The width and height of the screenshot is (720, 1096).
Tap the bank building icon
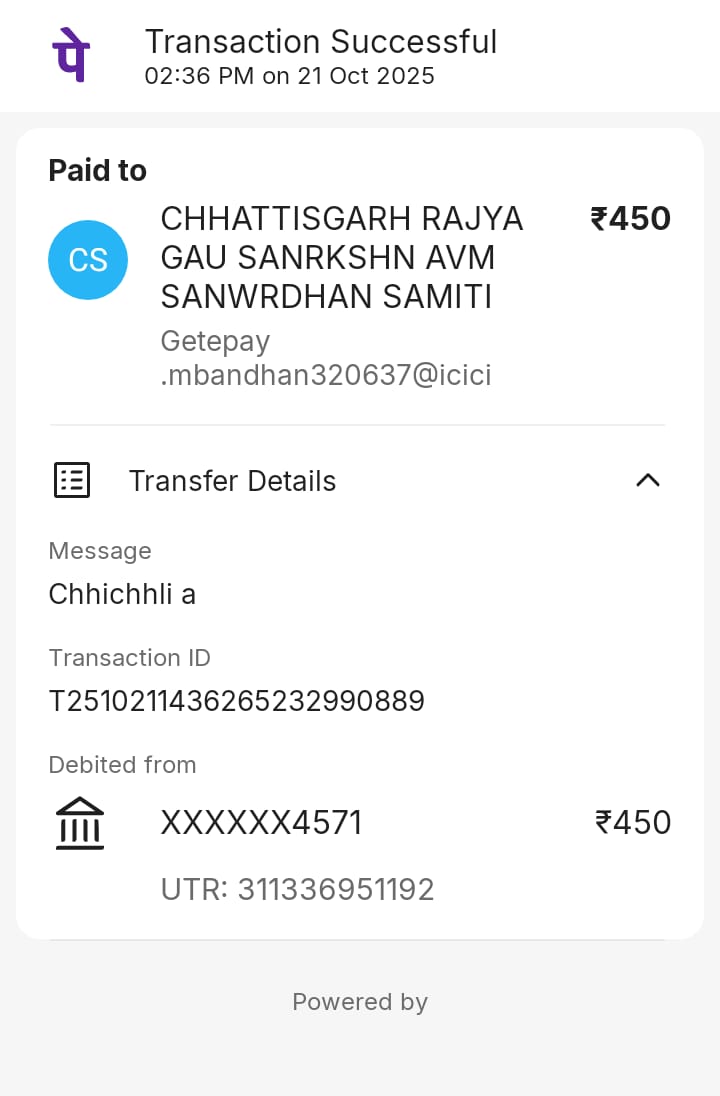pos(80,824)
